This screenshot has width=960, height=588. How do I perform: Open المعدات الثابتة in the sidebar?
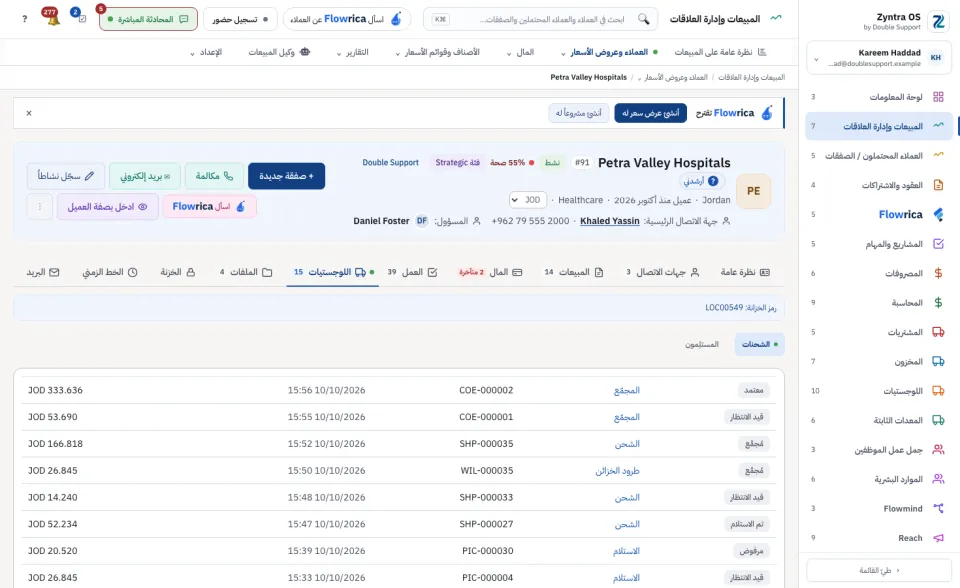879,420
